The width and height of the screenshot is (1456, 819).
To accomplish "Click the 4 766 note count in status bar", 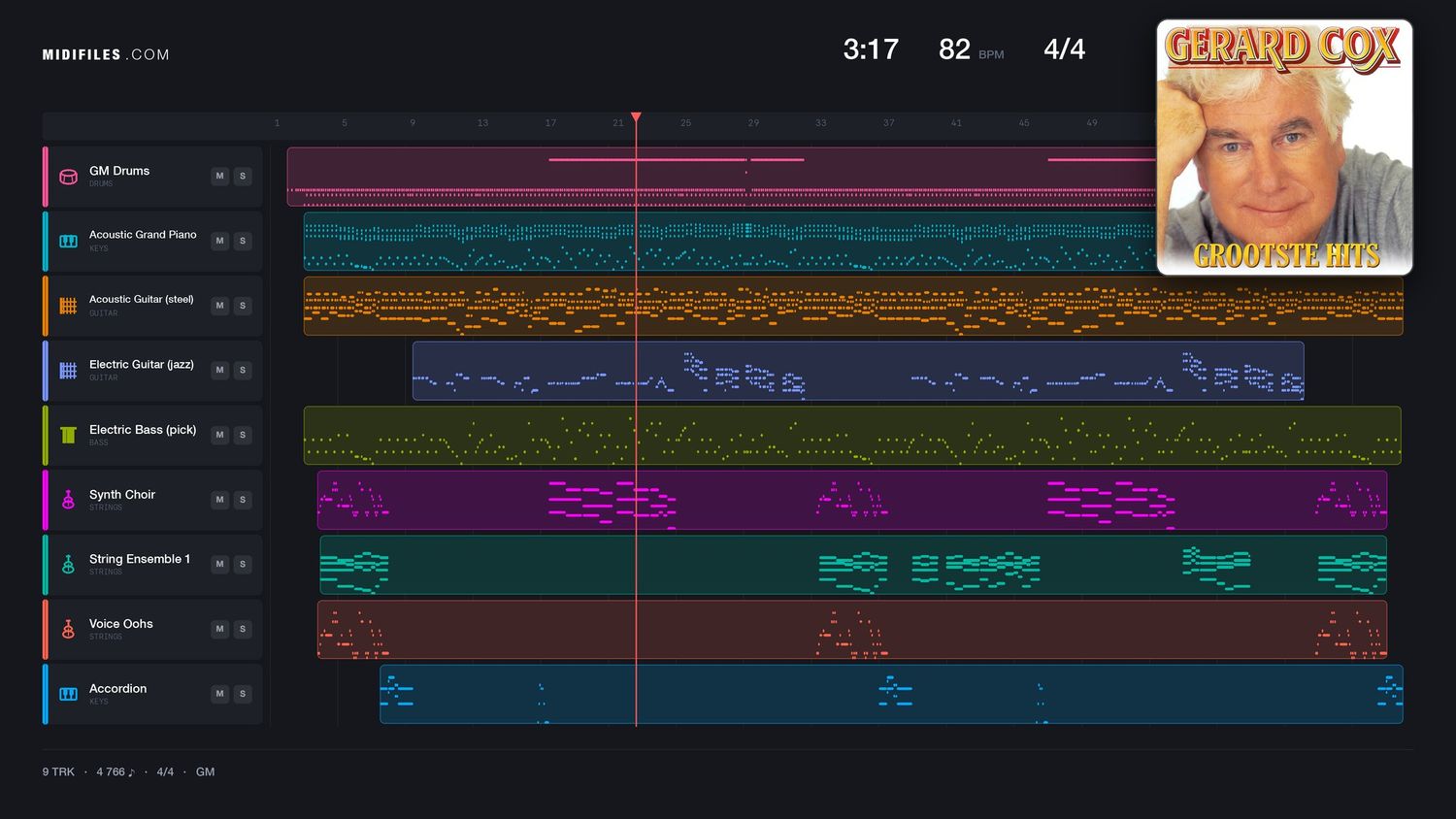I will (116, 772).
